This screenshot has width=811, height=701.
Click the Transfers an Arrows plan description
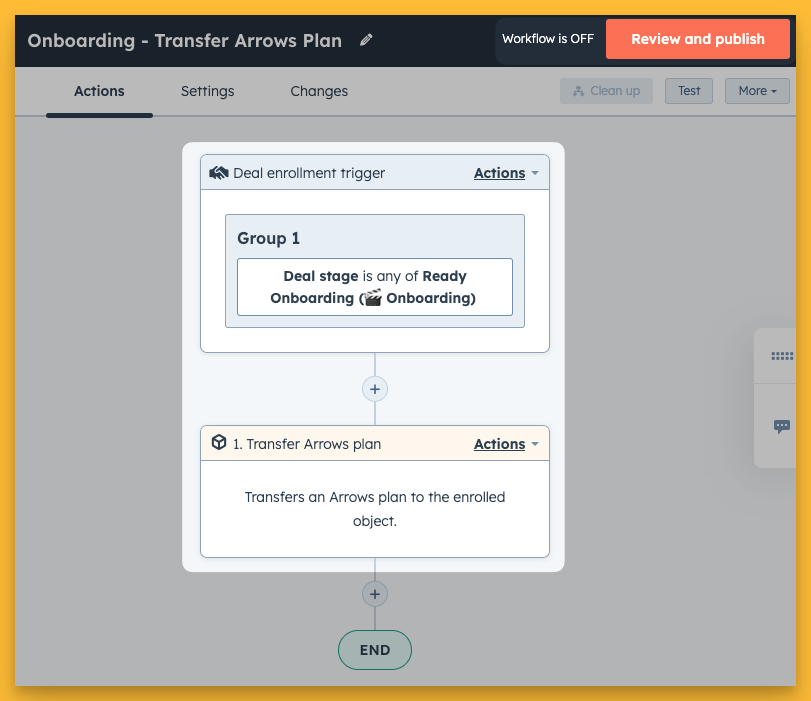pyautogui.click(x=375, y=509)
